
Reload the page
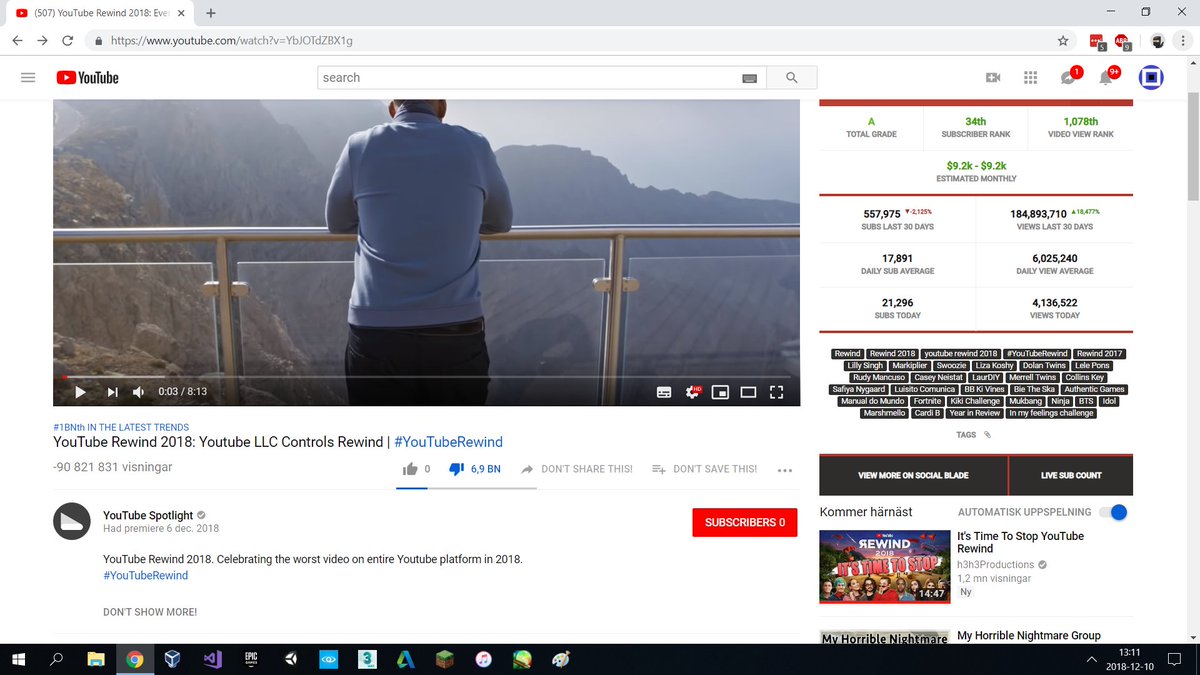click(67, 41)
